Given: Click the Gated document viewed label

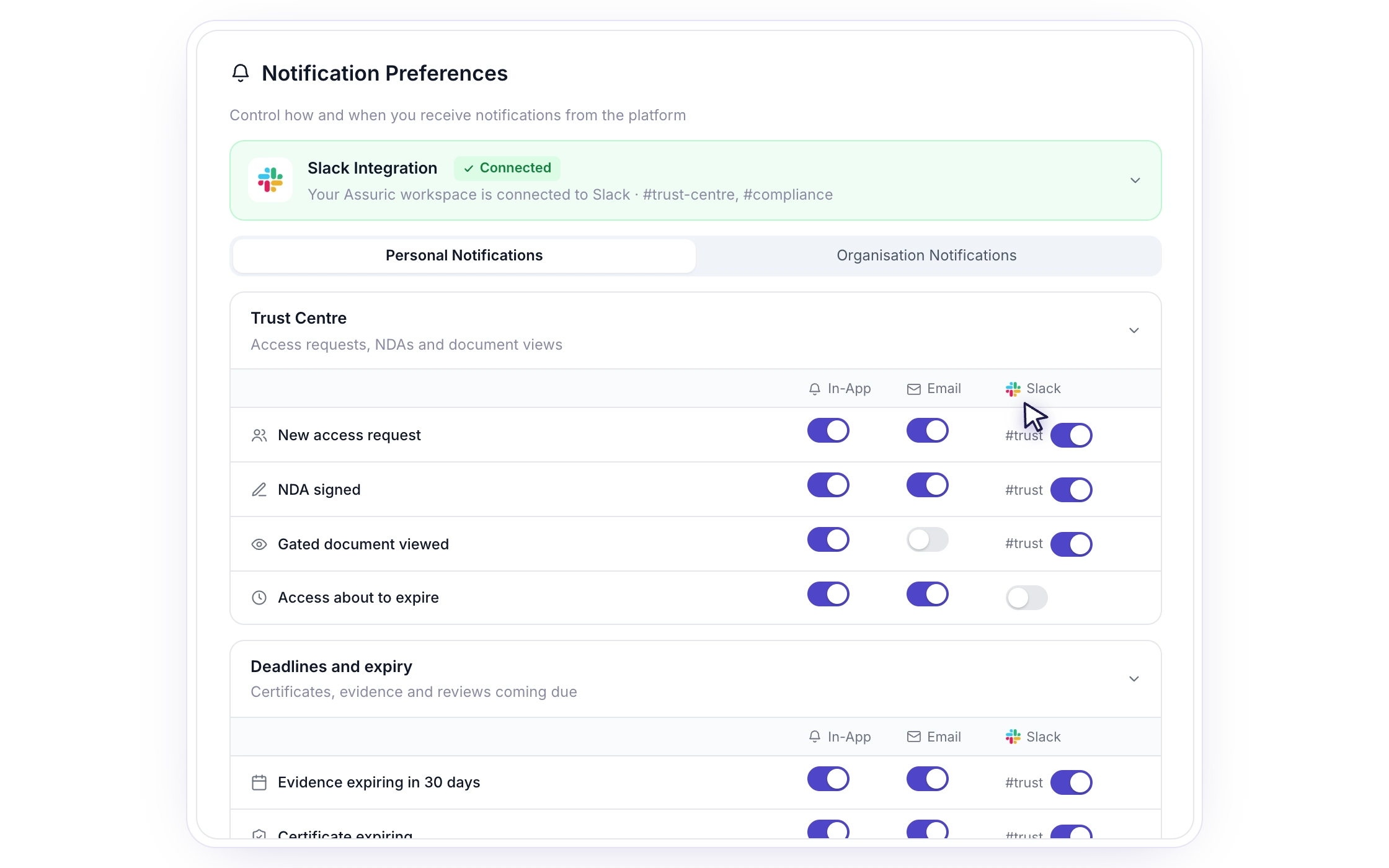Looking at the screenshot, I should point(363,544).
